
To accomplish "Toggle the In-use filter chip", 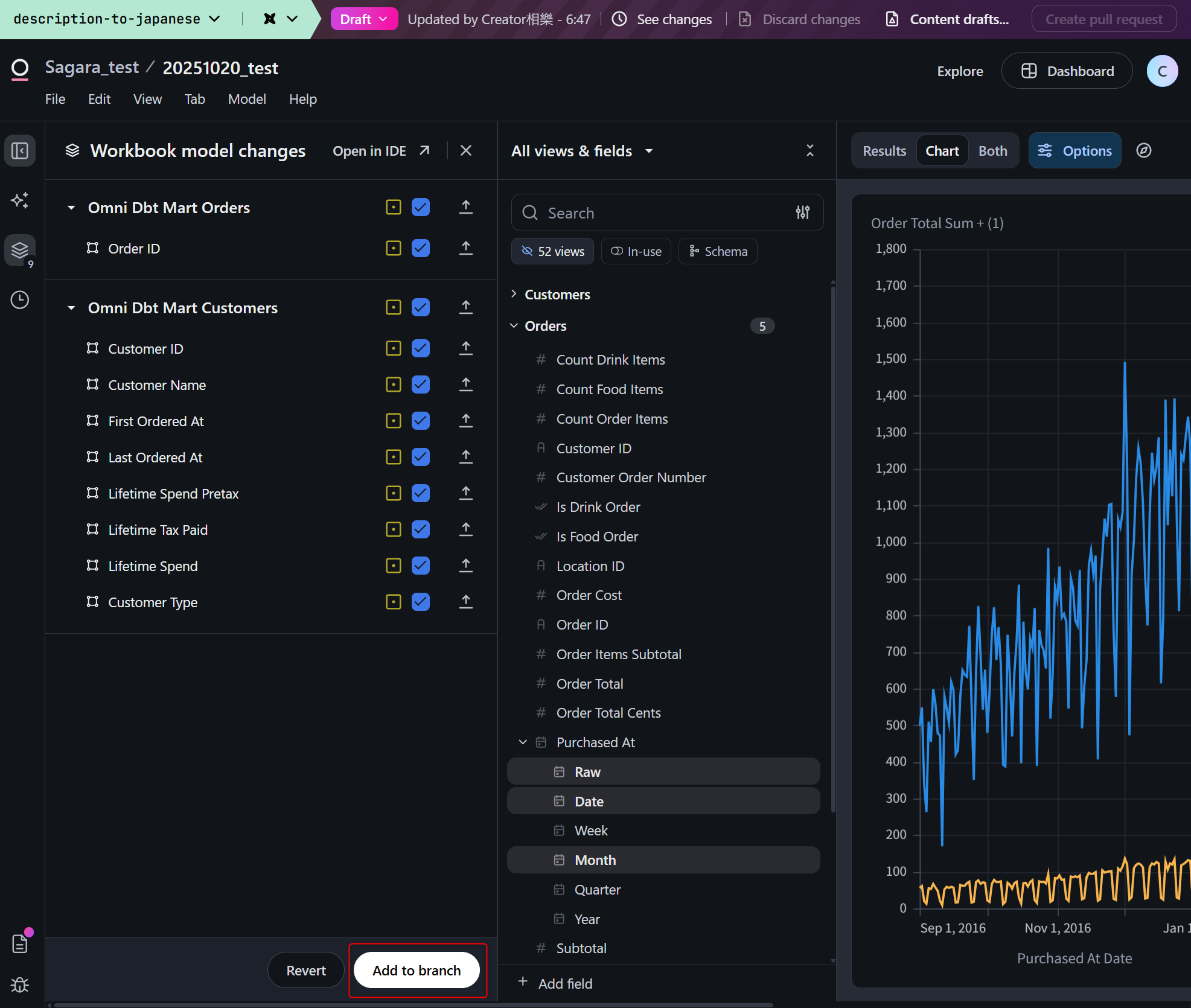I will [636, 251].
